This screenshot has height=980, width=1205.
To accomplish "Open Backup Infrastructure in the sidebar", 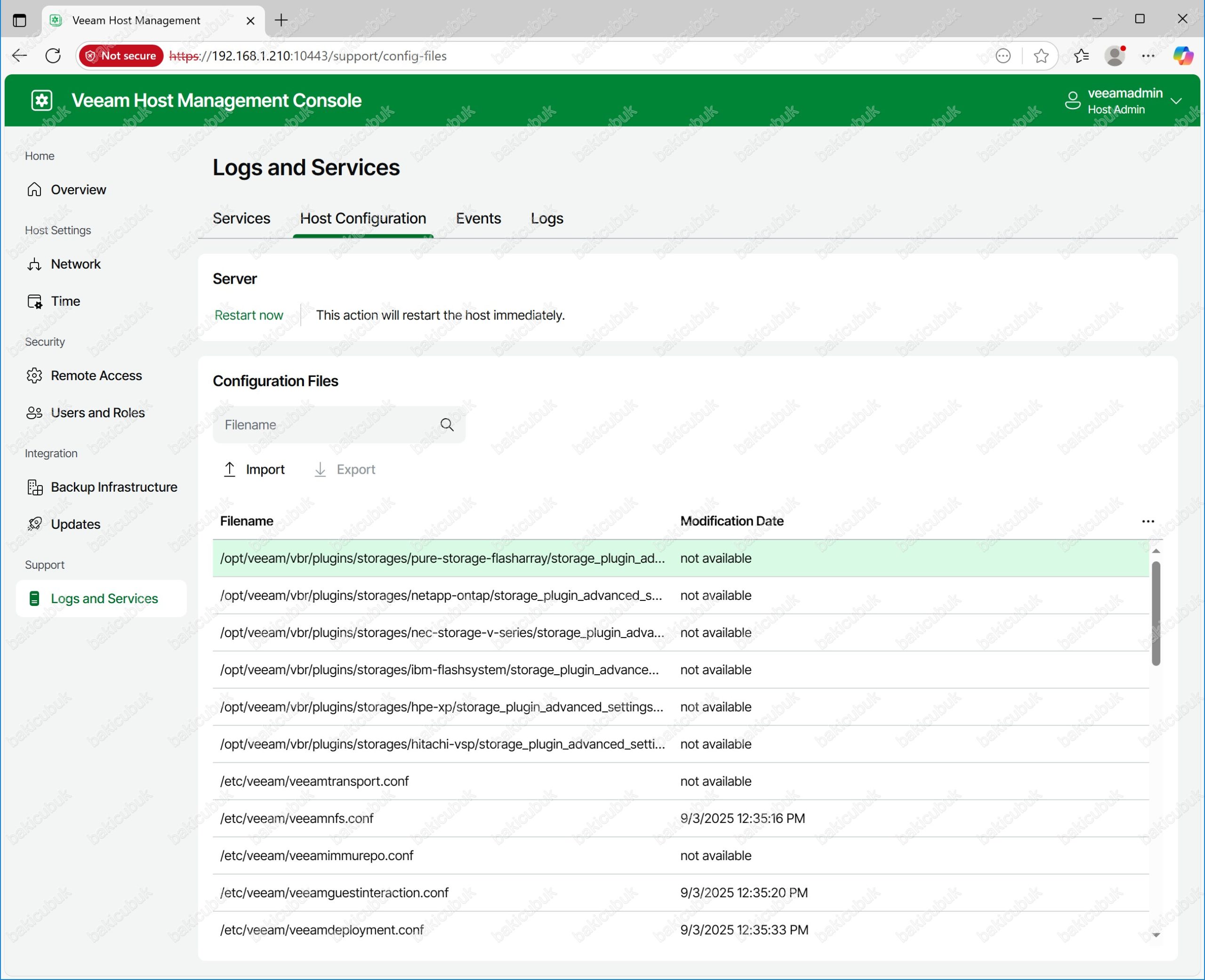I will pos(102,487).
